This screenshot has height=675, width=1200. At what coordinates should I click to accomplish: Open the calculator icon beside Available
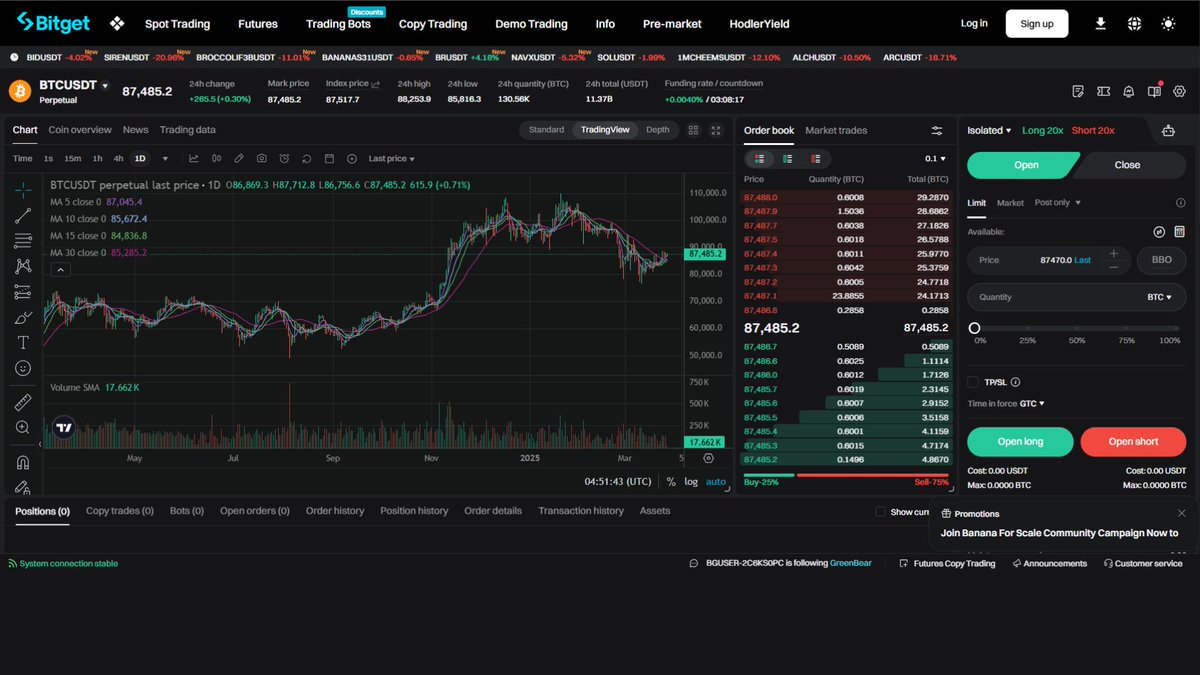(x=1179, y=231)
